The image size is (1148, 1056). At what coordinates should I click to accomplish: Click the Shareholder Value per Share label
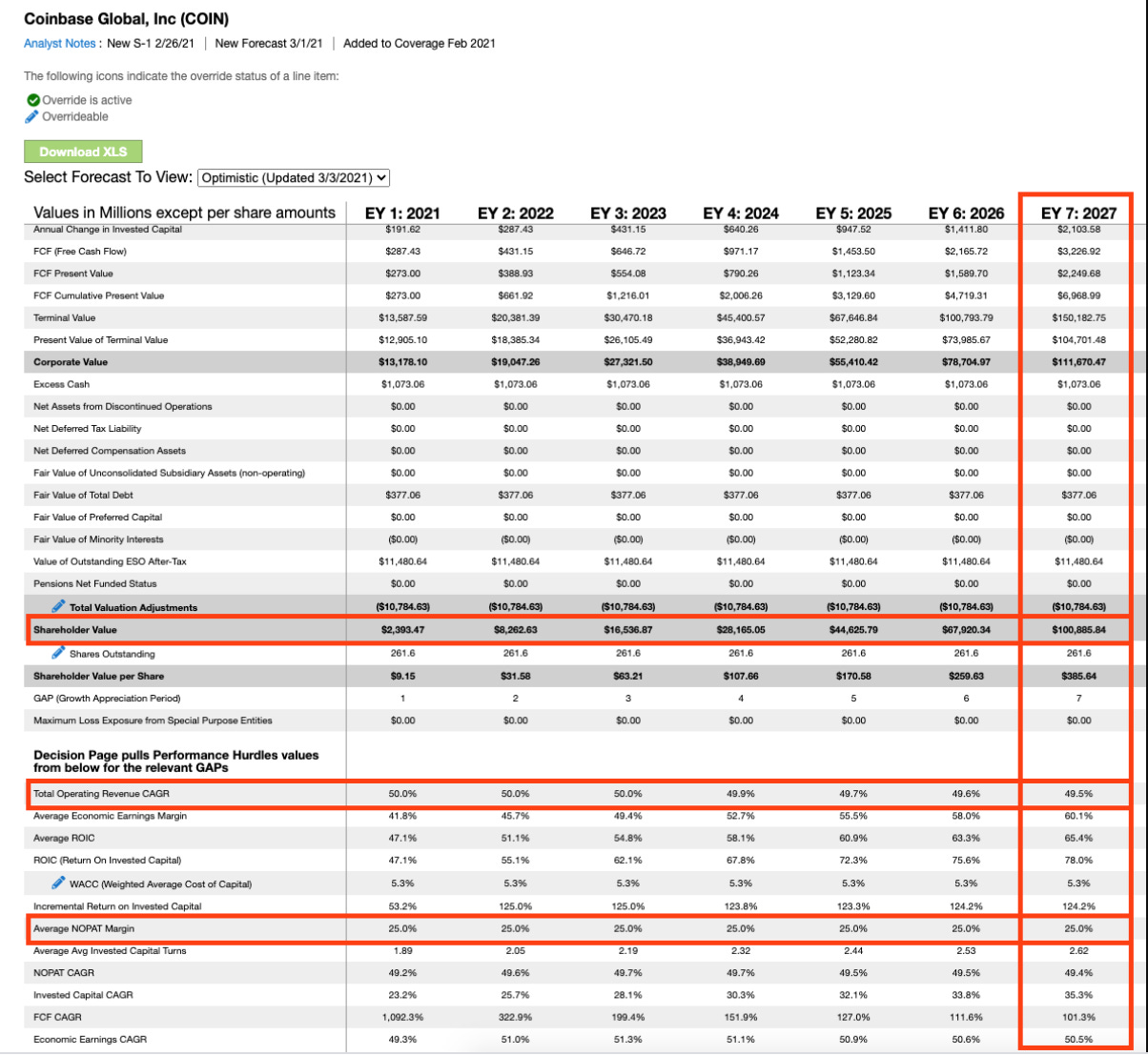[99, 676]
